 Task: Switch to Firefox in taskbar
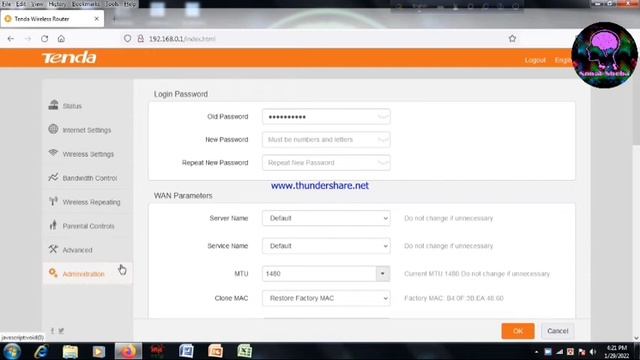click(x=128, y=351)
